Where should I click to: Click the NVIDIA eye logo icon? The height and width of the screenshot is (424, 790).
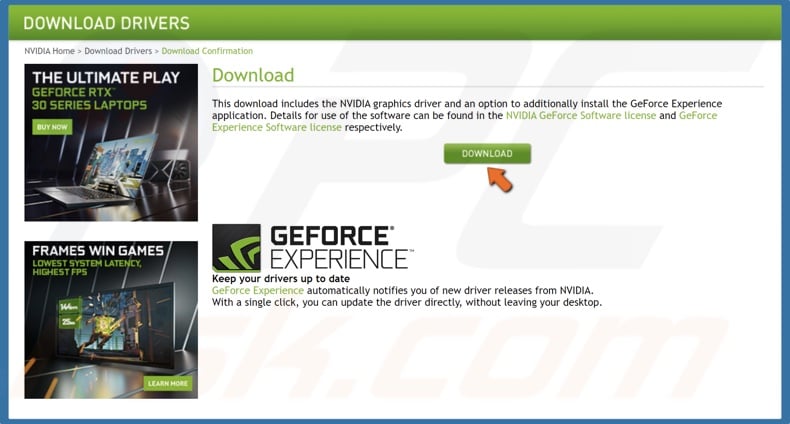pos(236,248)
